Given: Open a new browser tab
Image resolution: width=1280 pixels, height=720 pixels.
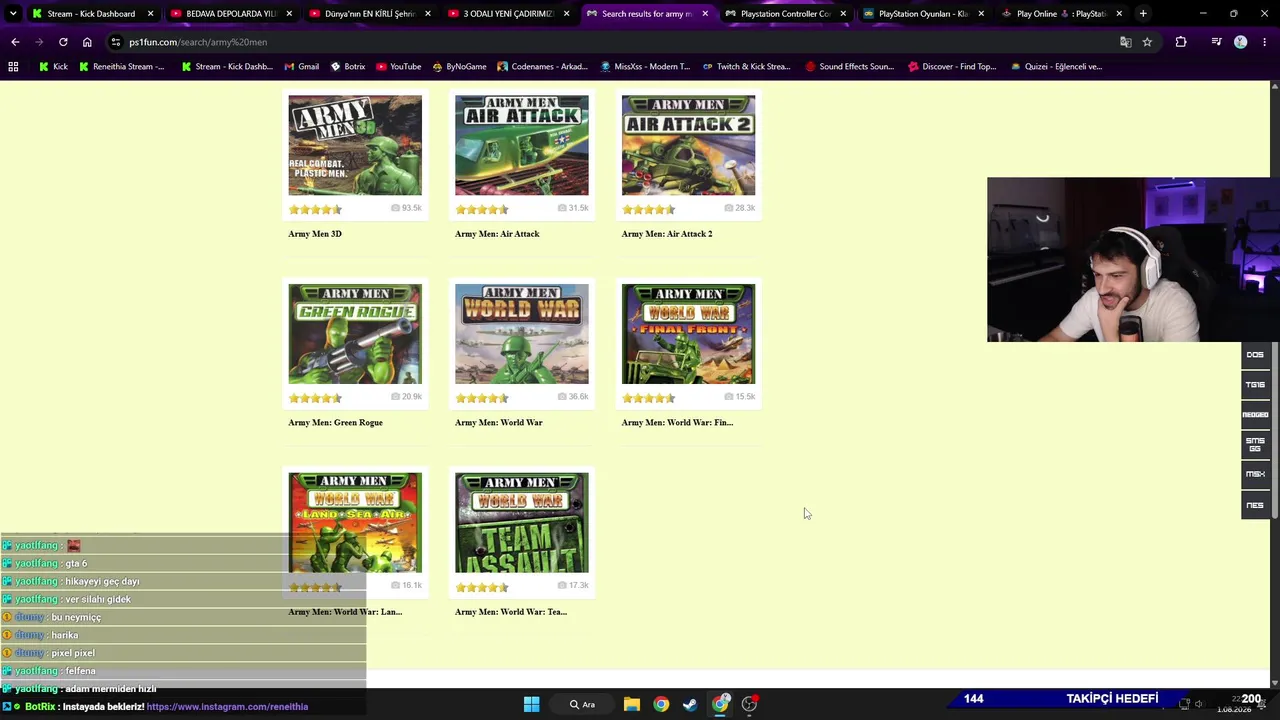Looking at the screenshot, I should click(1143, 14).
